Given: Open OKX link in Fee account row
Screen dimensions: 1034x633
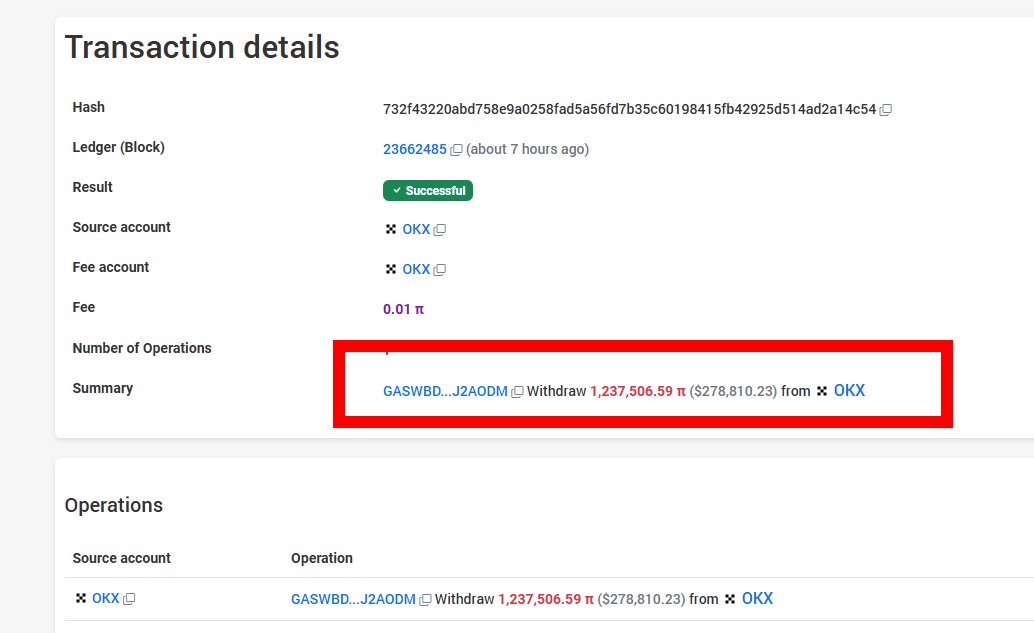Looking at the screenshot, I should [x=416, y=269].
